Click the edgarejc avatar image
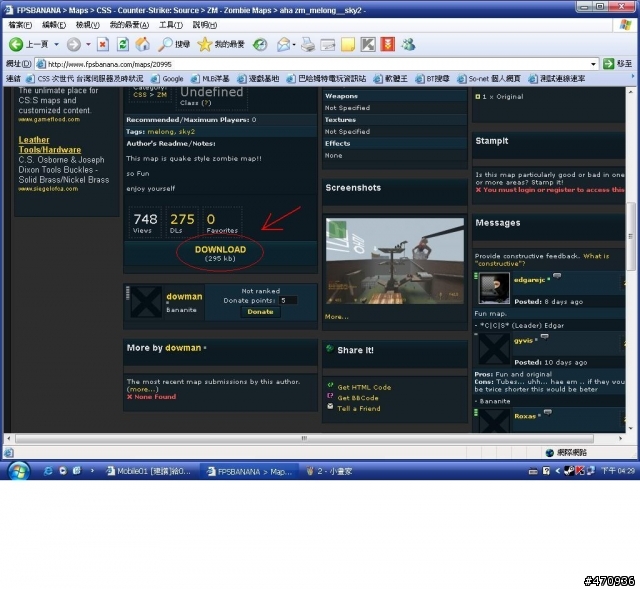The image size is (640, 589). 494,288
